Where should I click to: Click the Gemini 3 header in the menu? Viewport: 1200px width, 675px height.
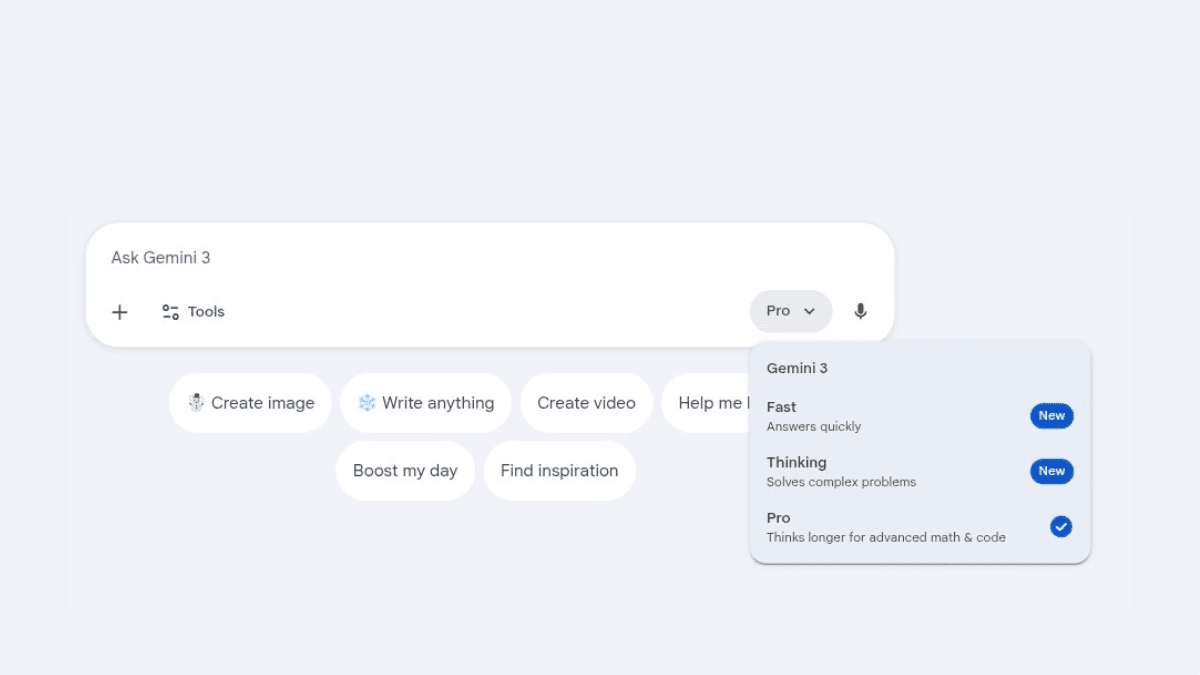click(797, 368)
